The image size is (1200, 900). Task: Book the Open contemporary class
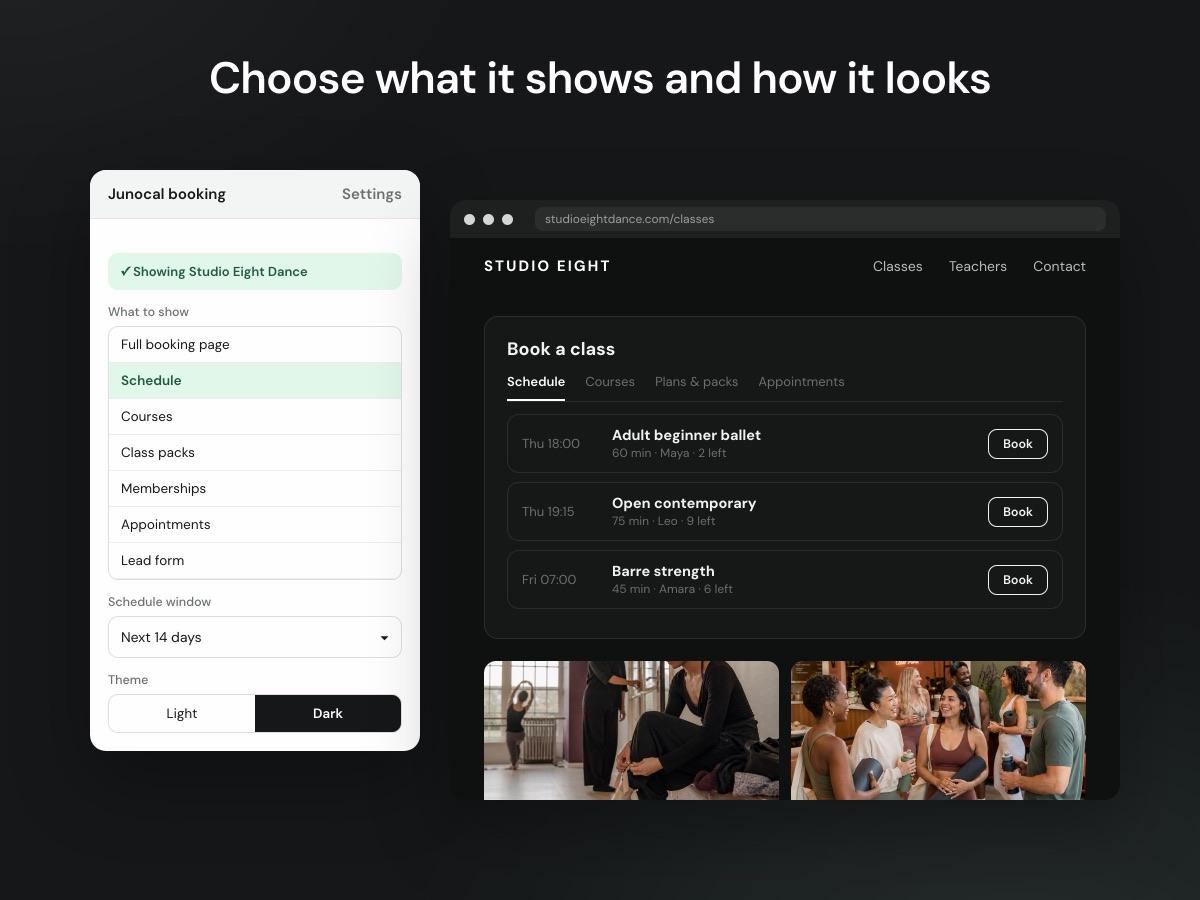click(1017, 512)
